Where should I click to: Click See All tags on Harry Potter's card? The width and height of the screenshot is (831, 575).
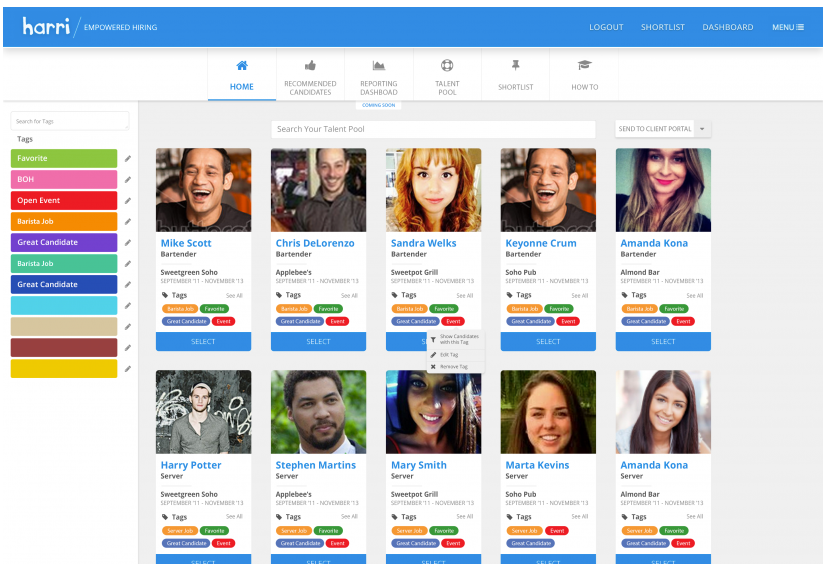234,516
